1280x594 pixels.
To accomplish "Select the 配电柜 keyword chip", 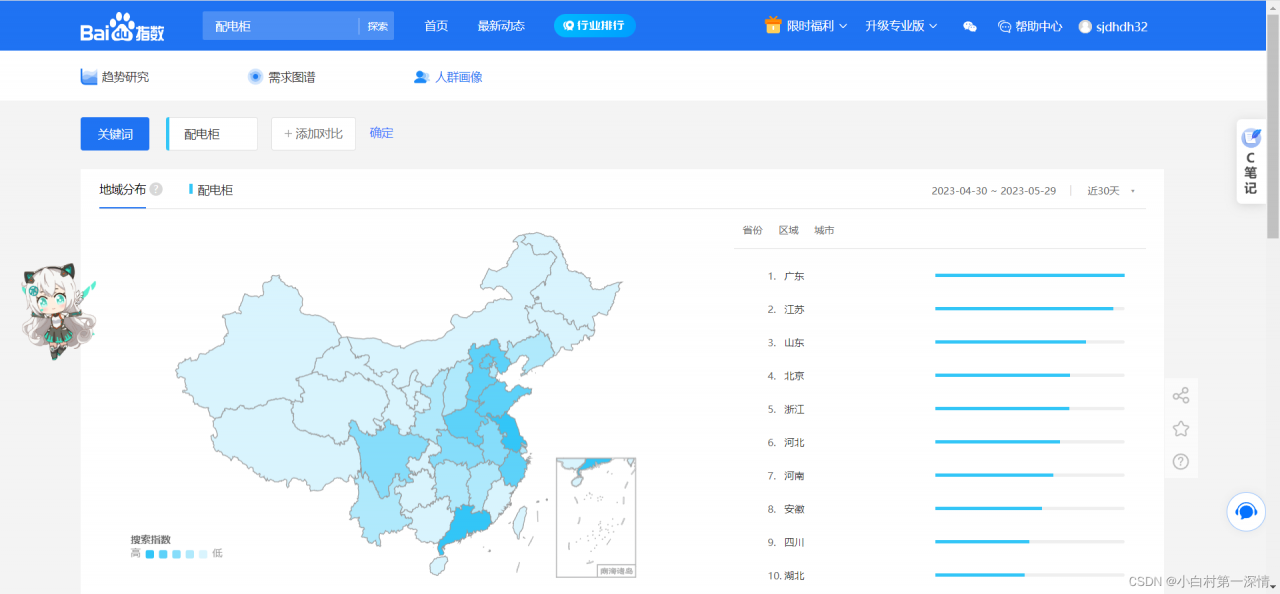I will pos(211,133).
